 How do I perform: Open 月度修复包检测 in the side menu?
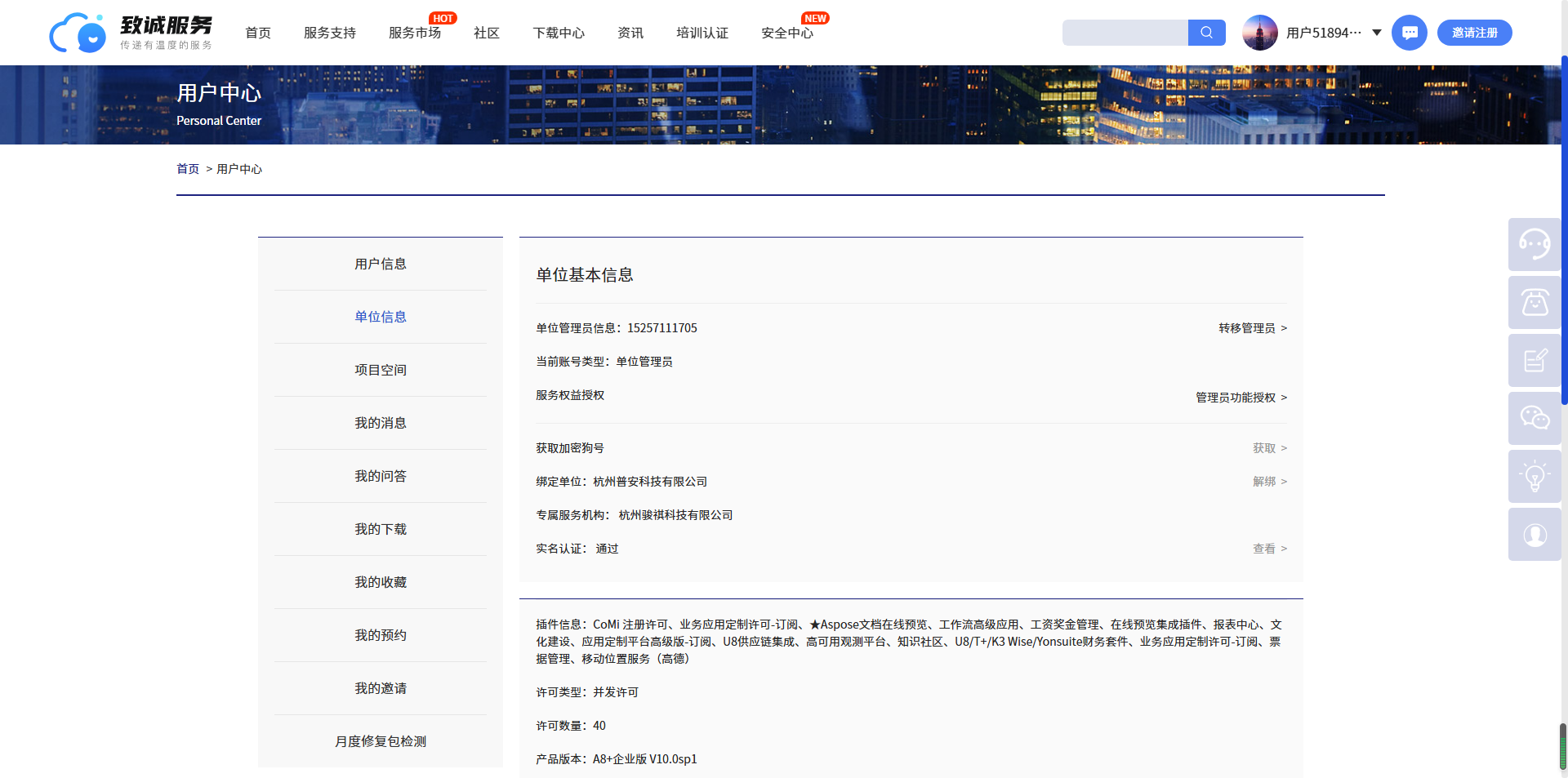pos(381,741)
